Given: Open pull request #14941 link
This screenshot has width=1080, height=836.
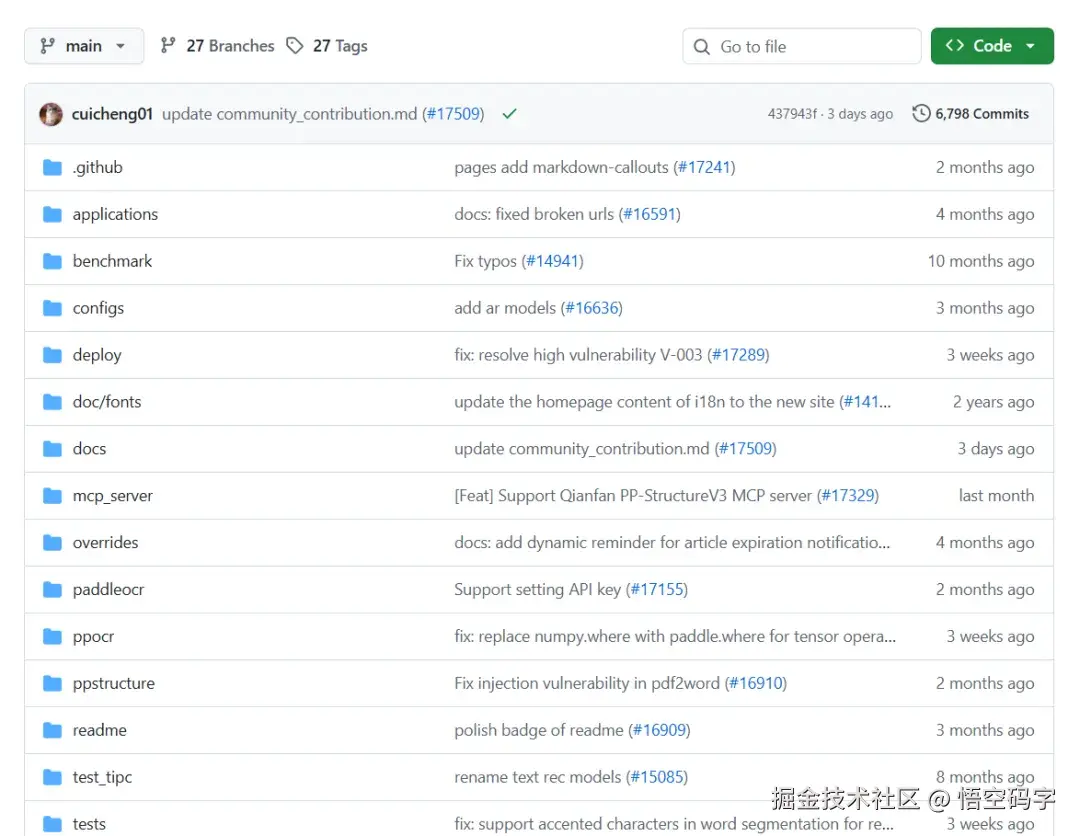Looking at the screenshot, I should pyautogui.click(x=552, y=261).
